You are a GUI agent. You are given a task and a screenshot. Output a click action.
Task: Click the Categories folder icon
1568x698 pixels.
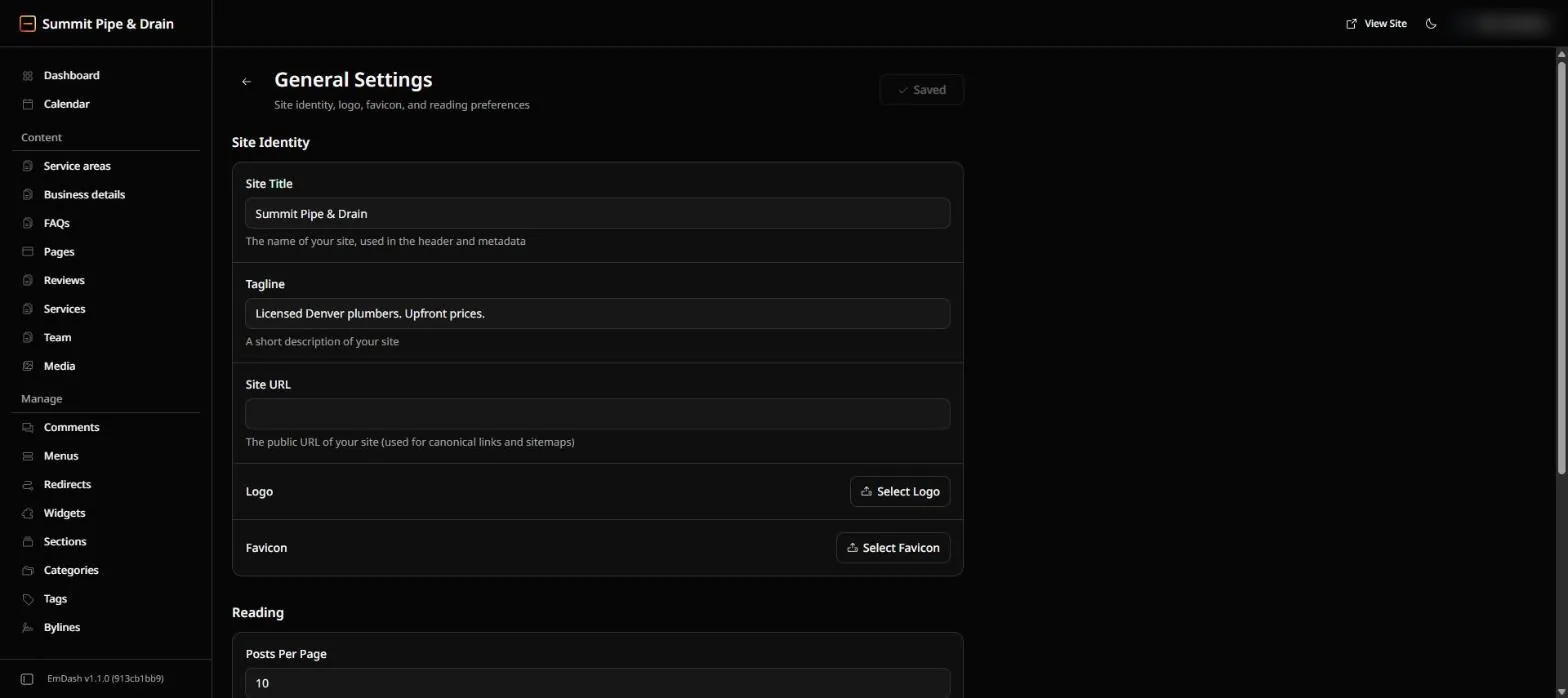click(28, 571)
